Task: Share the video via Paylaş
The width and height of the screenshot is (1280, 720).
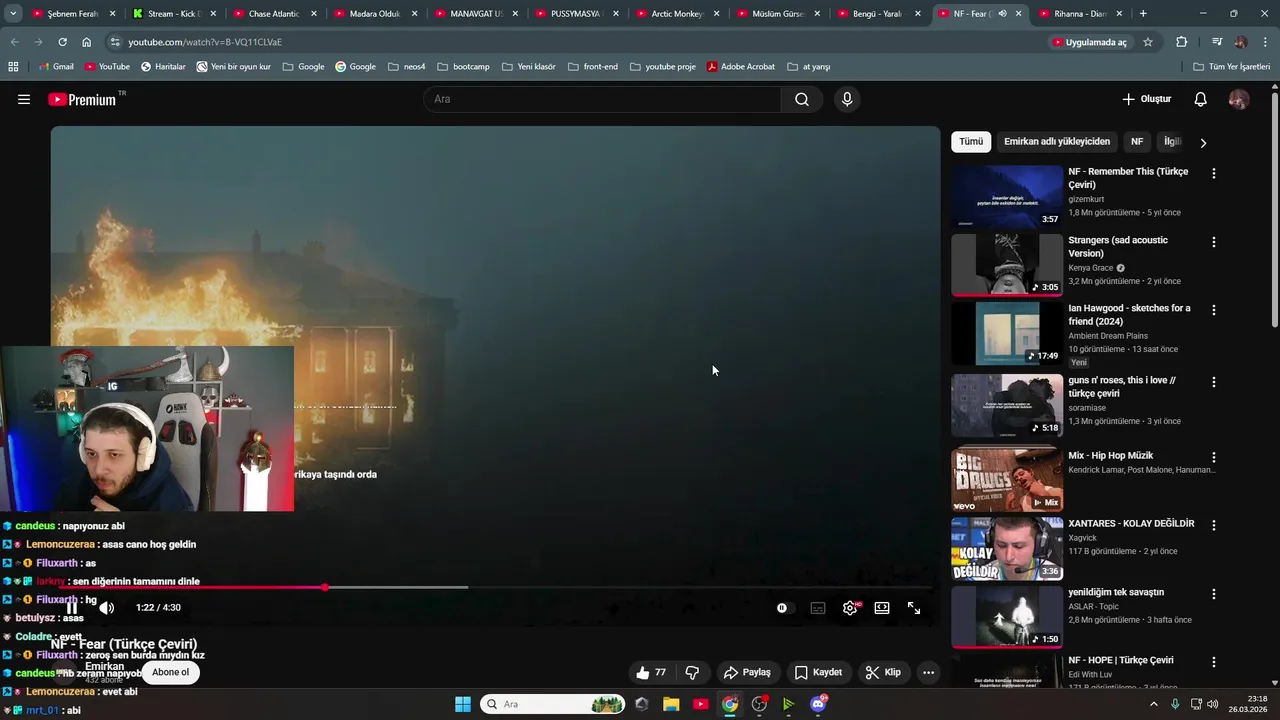Action: tap(747, 672)
